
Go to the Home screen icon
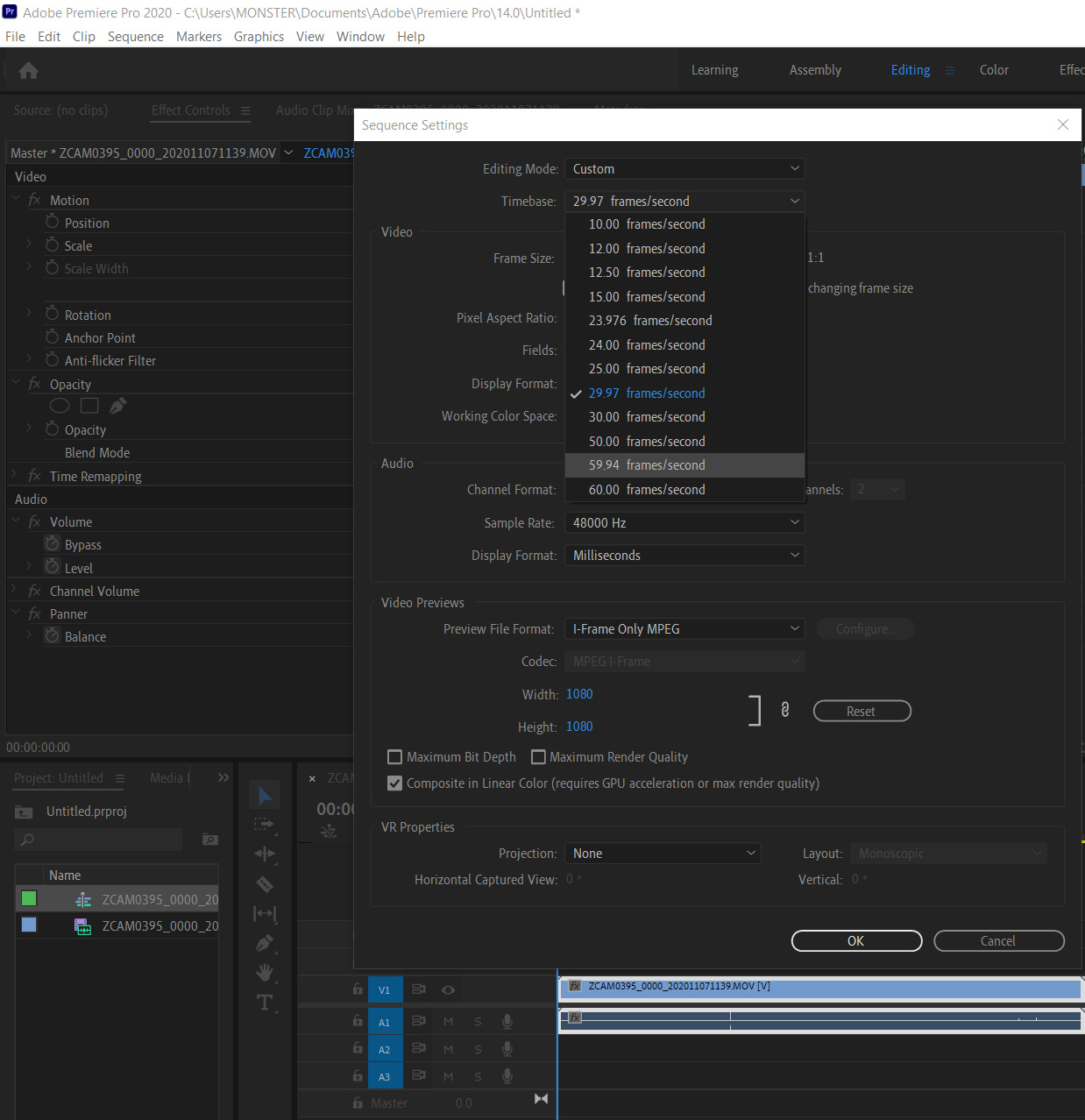28,70
